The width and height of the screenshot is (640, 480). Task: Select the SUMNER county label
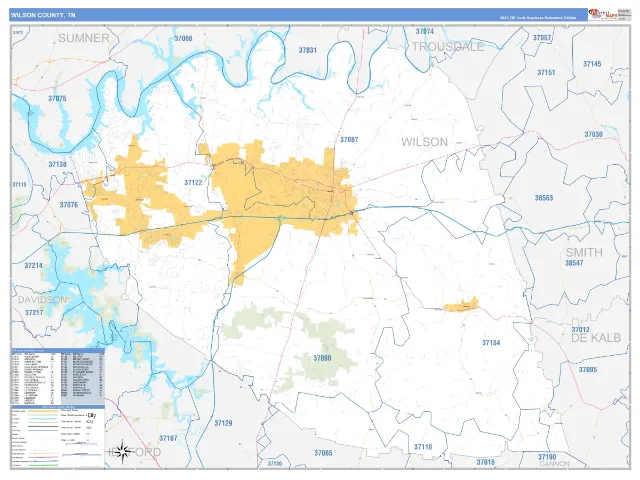pyautogui.click(x=84, y=38)
